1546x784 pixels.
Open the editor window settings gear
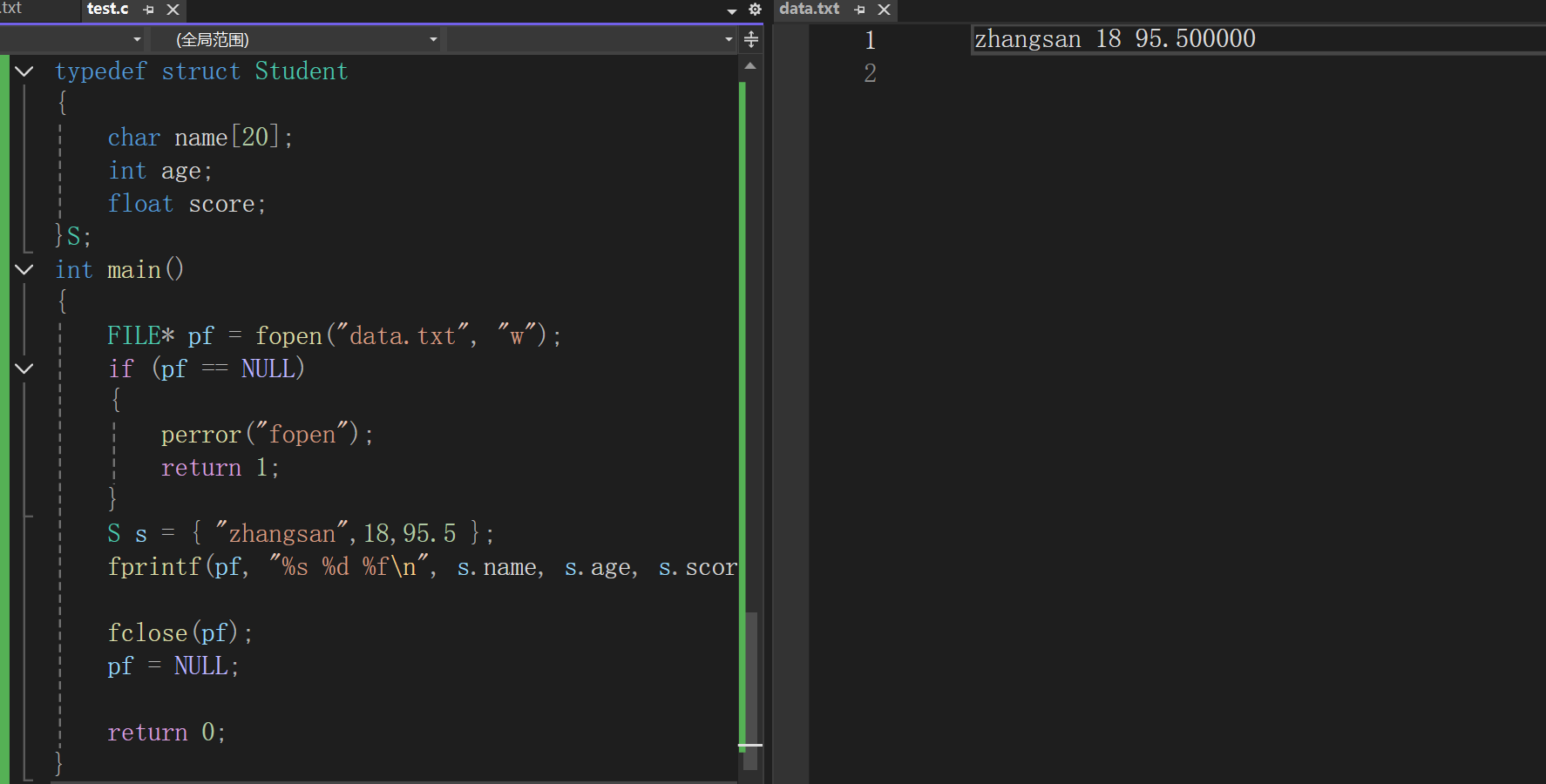tap(755, 10)
